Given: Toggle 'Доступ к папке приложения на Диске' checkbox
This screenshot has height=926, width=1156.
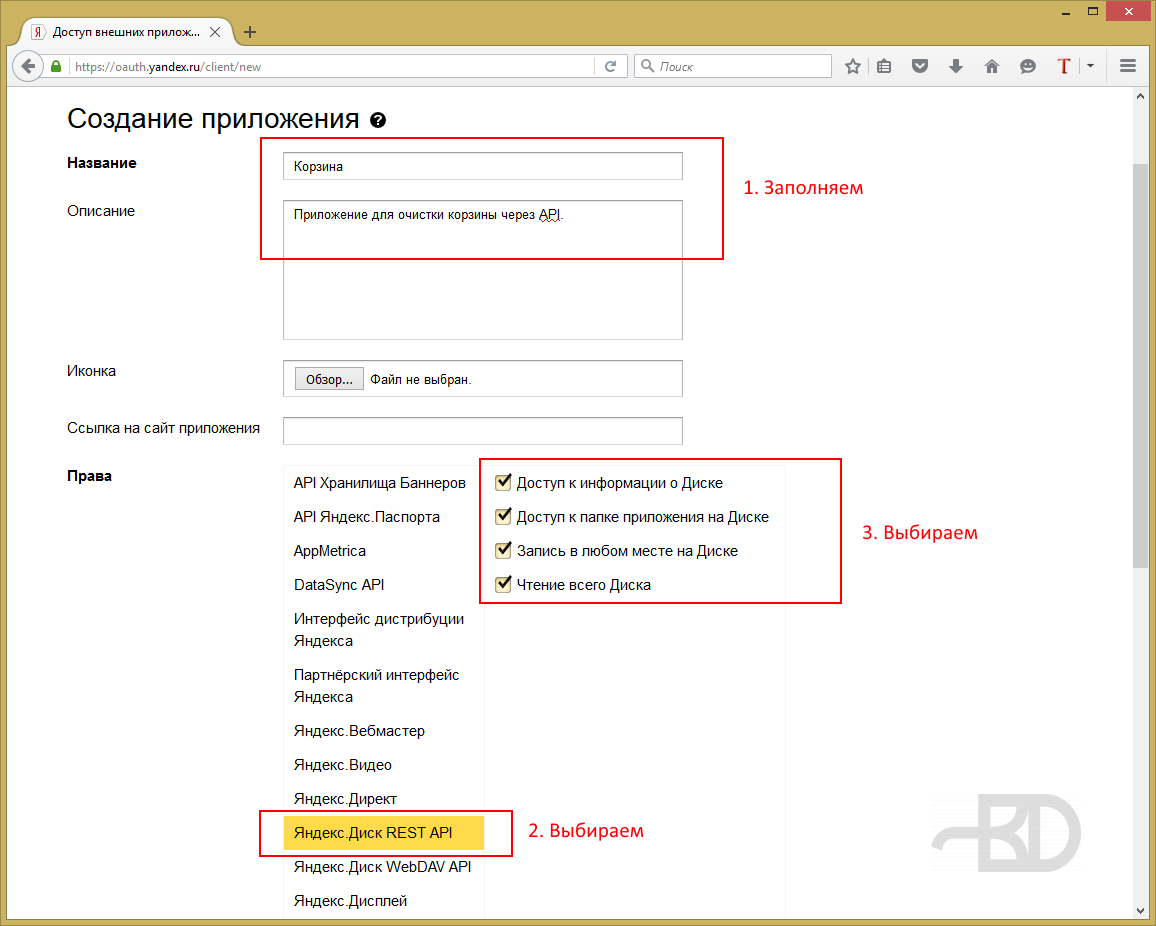Looking at the screenshot, I should click(504, 516).
